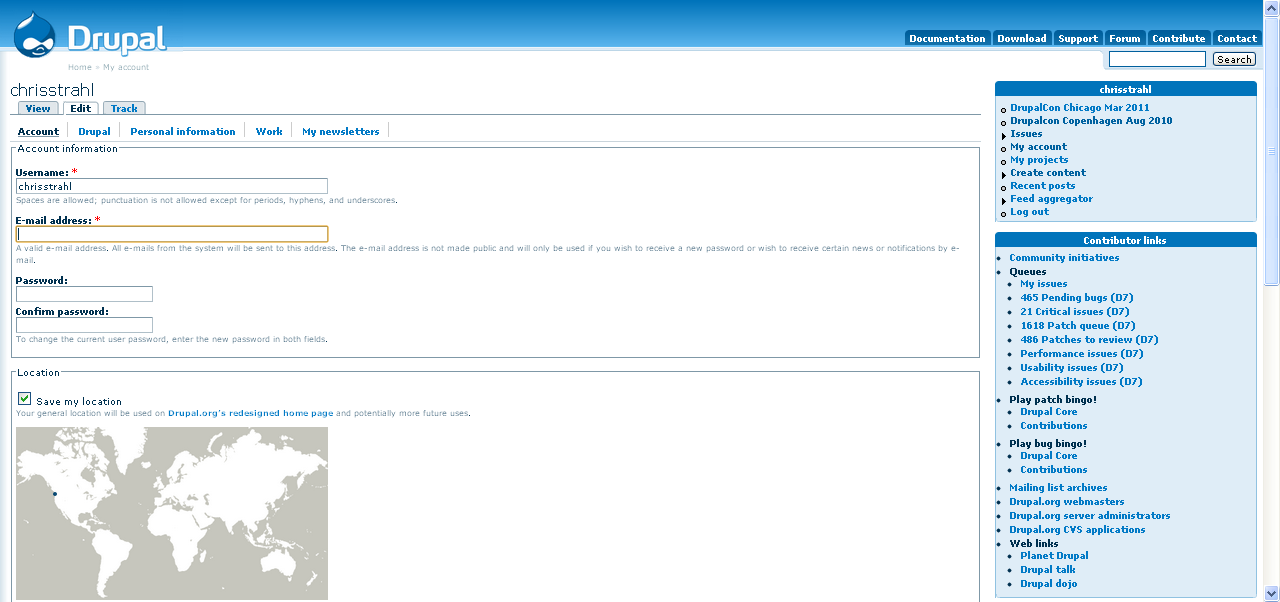This screenshot has width=1280, height=602.
Task: Open the View tab
Action: 38,108
